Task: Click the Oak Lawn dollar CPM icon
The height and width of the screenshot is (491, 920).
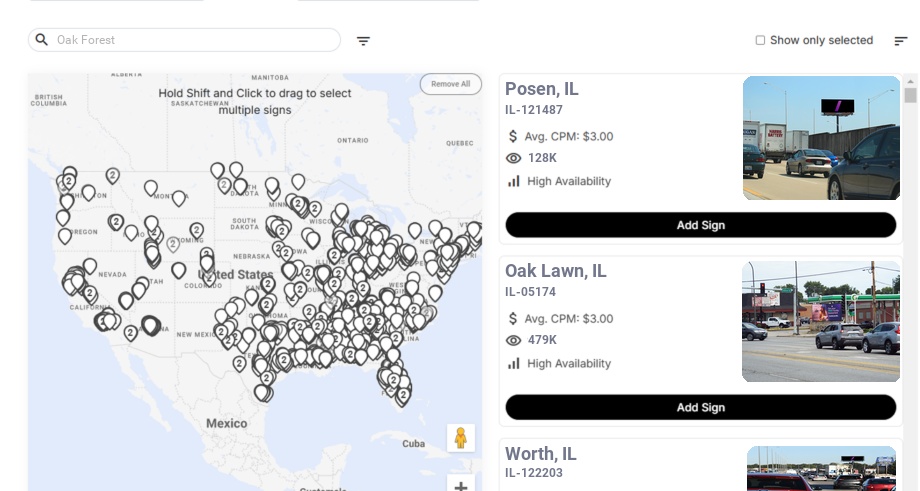Action: point(514,319)
